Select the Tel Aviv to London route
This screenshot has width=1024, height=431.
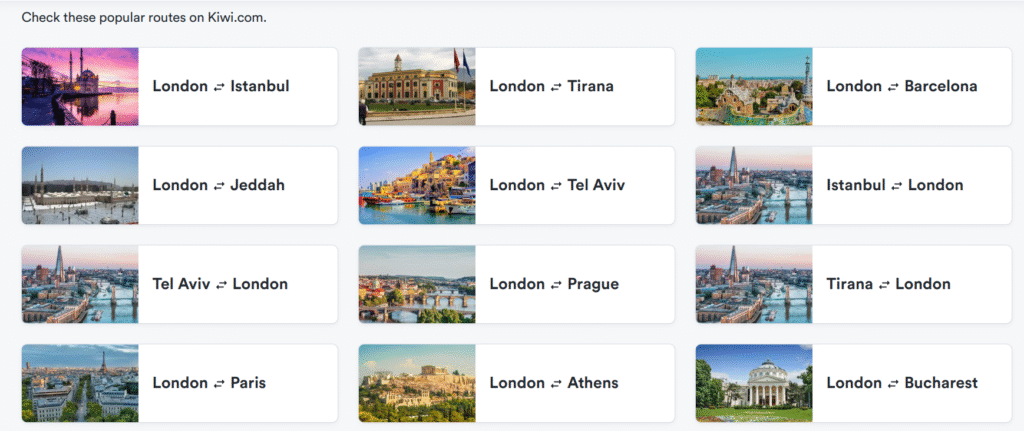[x=220, y=284]
